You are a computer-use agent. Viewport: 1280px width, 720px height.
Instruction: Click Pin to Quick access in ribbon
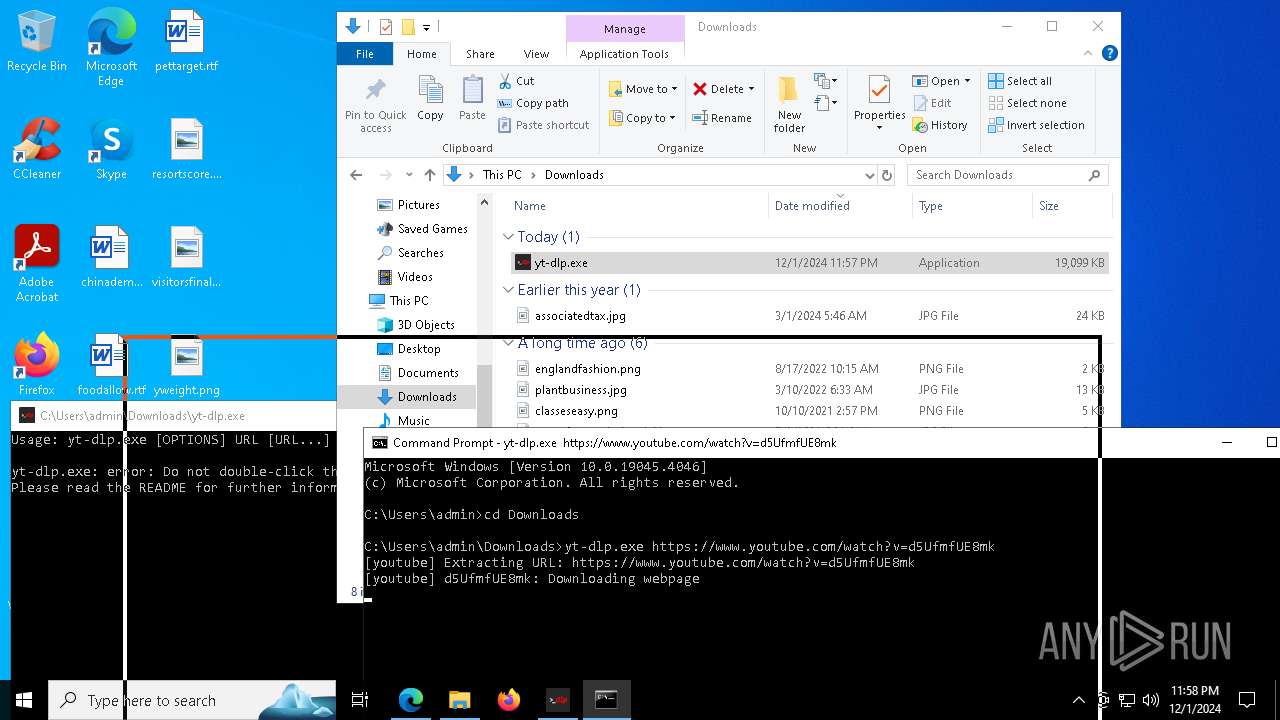pos(376,104)
